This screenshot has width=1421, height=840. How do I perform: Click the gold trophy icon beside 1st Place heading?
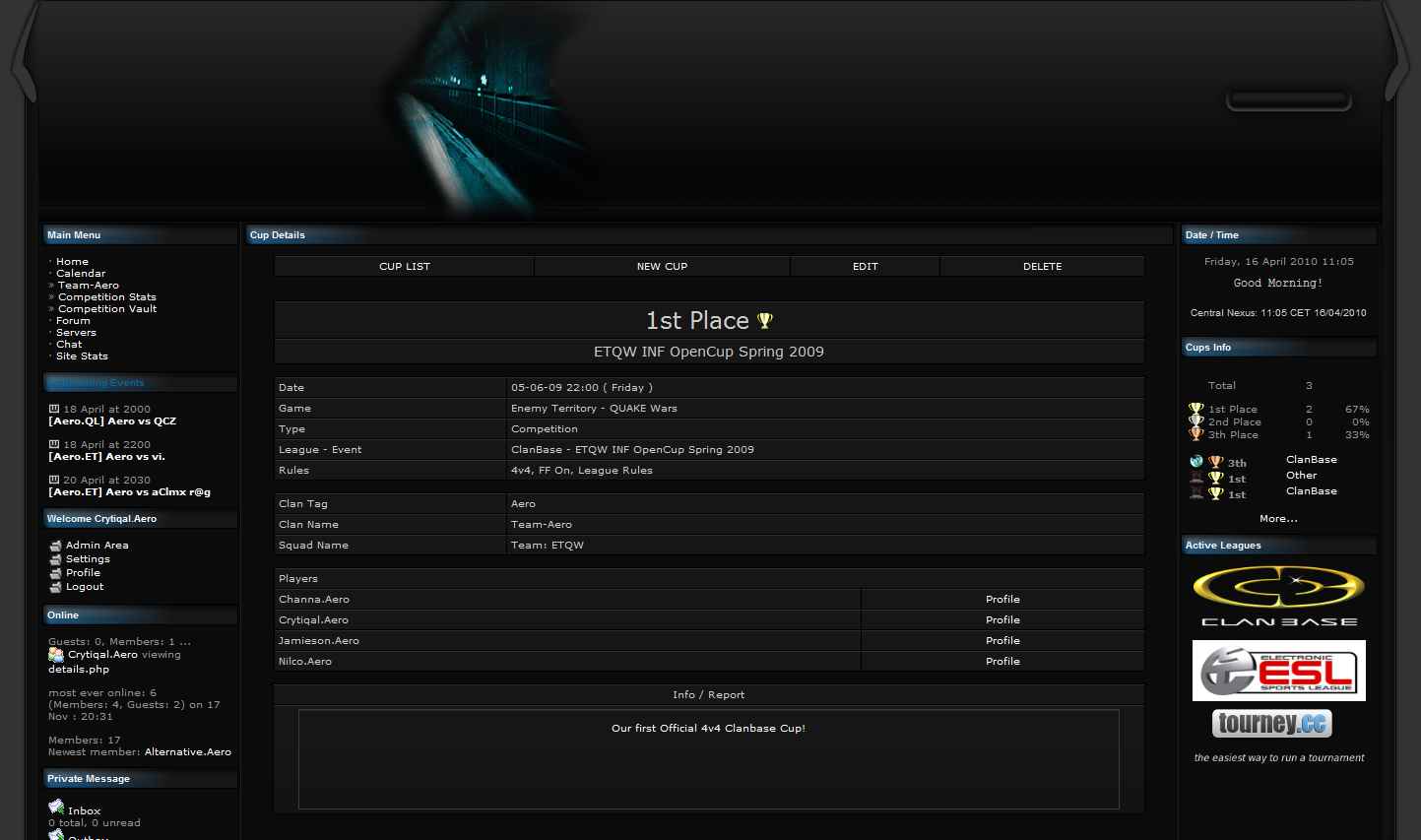765,321
